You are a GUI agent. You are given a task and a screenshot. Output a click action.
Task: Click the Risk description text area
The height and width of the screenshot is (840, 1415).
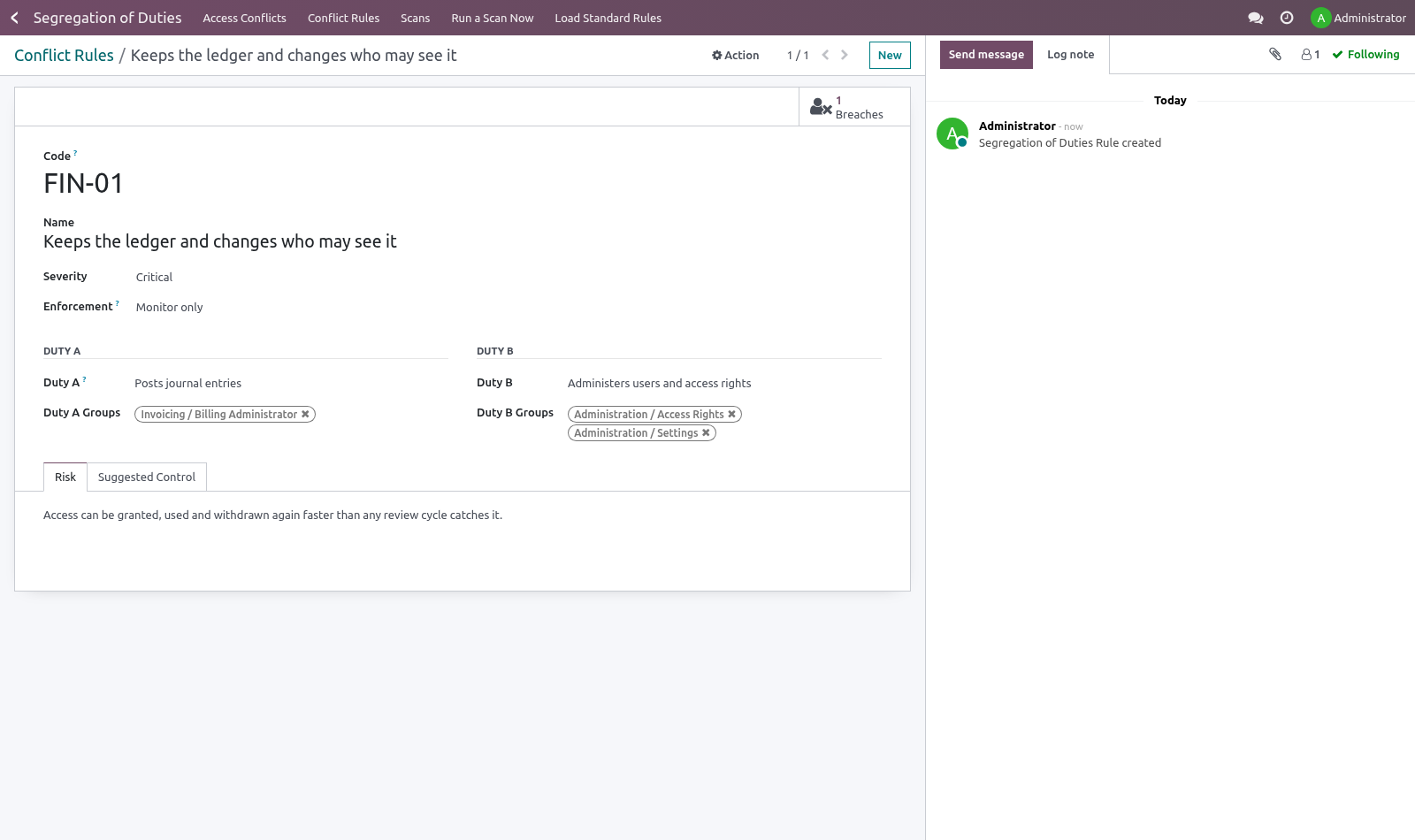point(463,515)
